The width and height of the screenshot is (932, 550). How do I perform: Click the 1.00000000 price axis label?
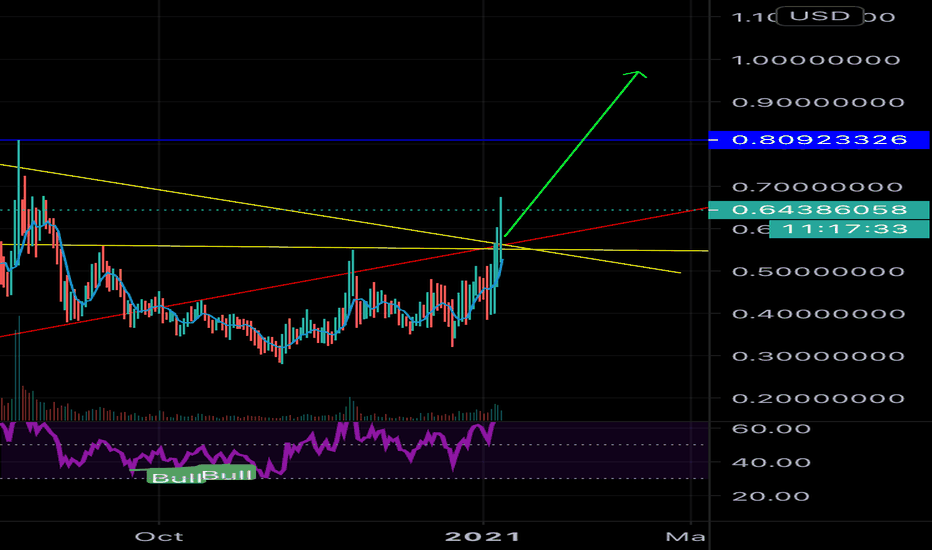[x=816, y=60]
